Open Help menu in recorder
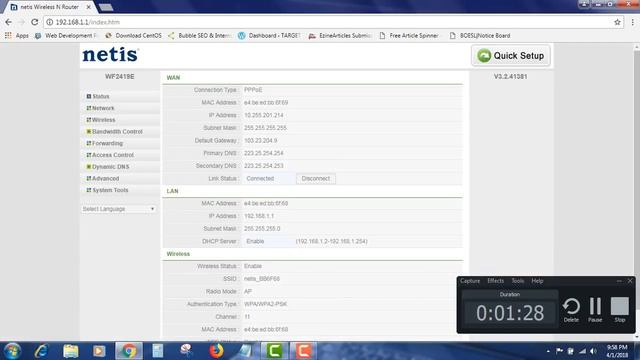Viewport: 640px width, 360px height. tap(537, 281)
